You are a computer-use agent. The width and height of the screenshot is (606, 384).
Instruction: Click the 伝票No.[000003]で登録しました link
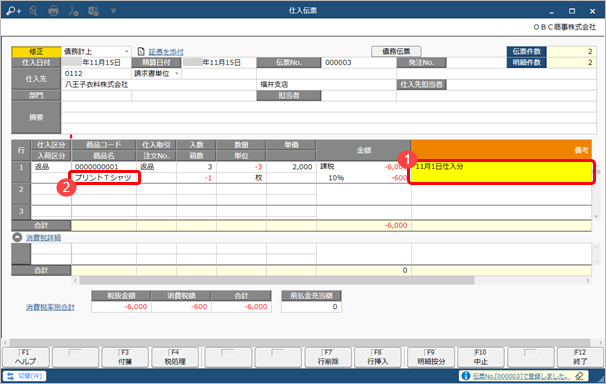click(x=521, y=376)
